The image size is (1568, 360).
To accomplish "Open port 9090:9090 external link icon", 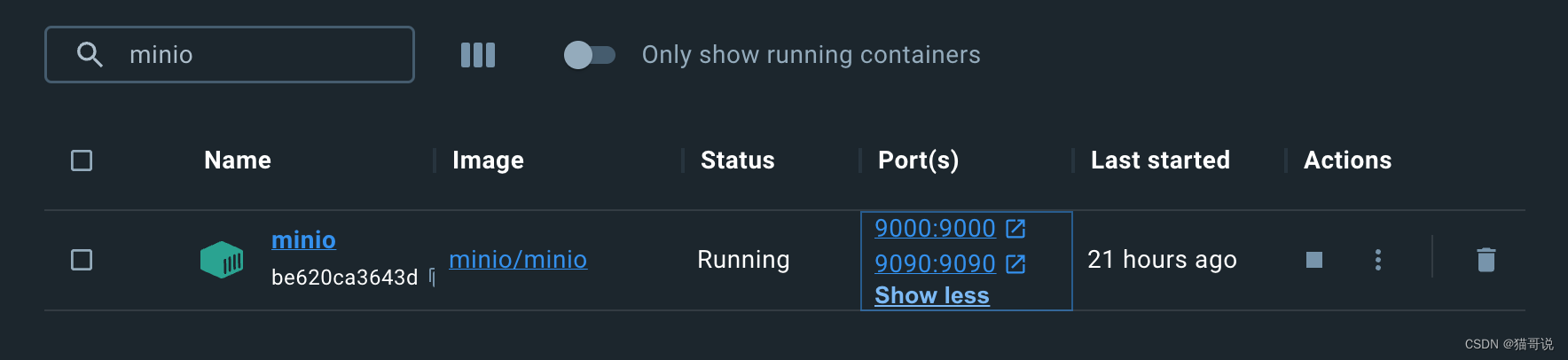I will coord(1015,264).
